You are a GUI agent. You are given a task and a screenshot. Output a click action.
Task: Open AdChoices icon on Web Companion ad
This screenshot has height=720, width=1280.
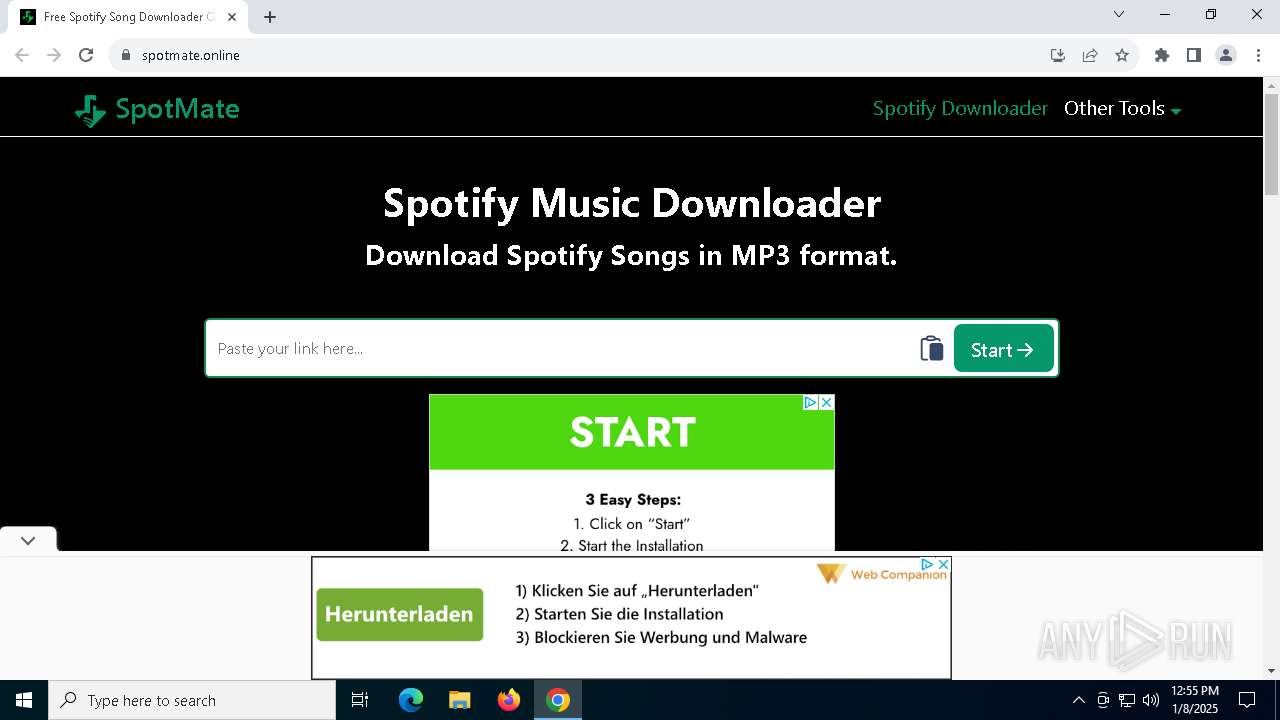(927, 564)
